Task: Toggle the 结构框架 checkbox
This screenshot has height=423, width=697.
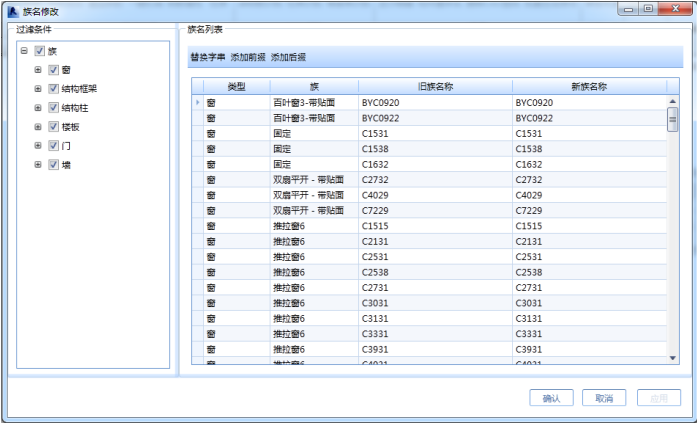Action: coord(53,89)
